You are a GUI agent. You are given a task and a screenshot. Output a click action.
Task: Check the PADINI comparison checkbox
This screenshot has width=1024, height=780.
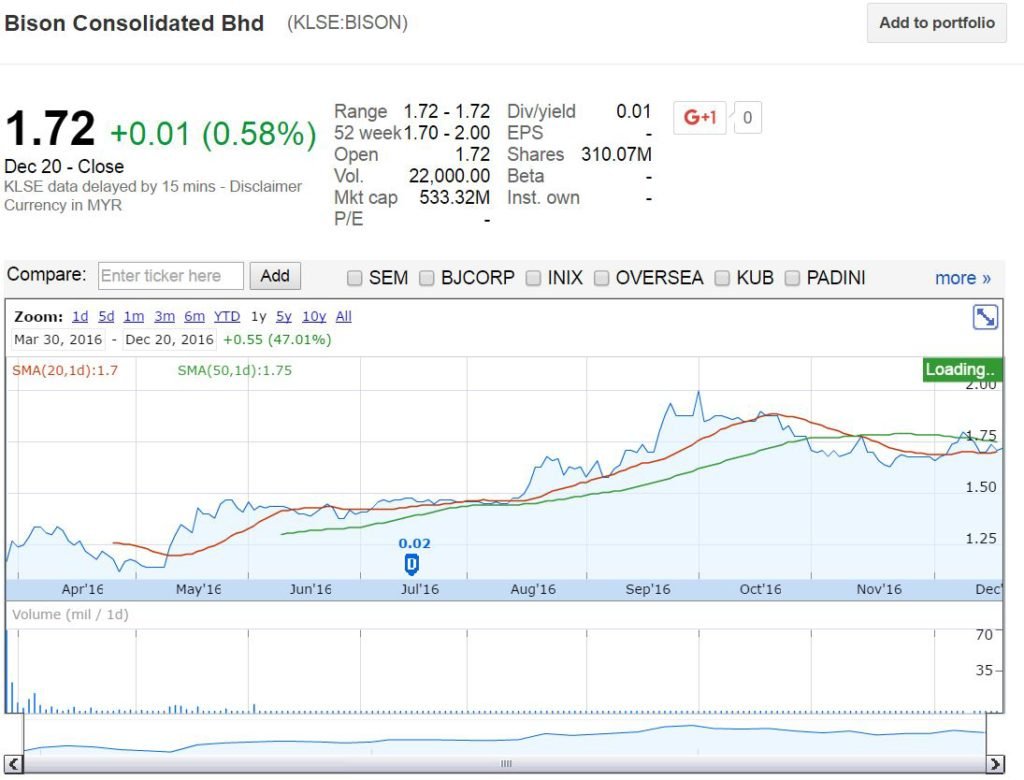[x=792, y=278]
